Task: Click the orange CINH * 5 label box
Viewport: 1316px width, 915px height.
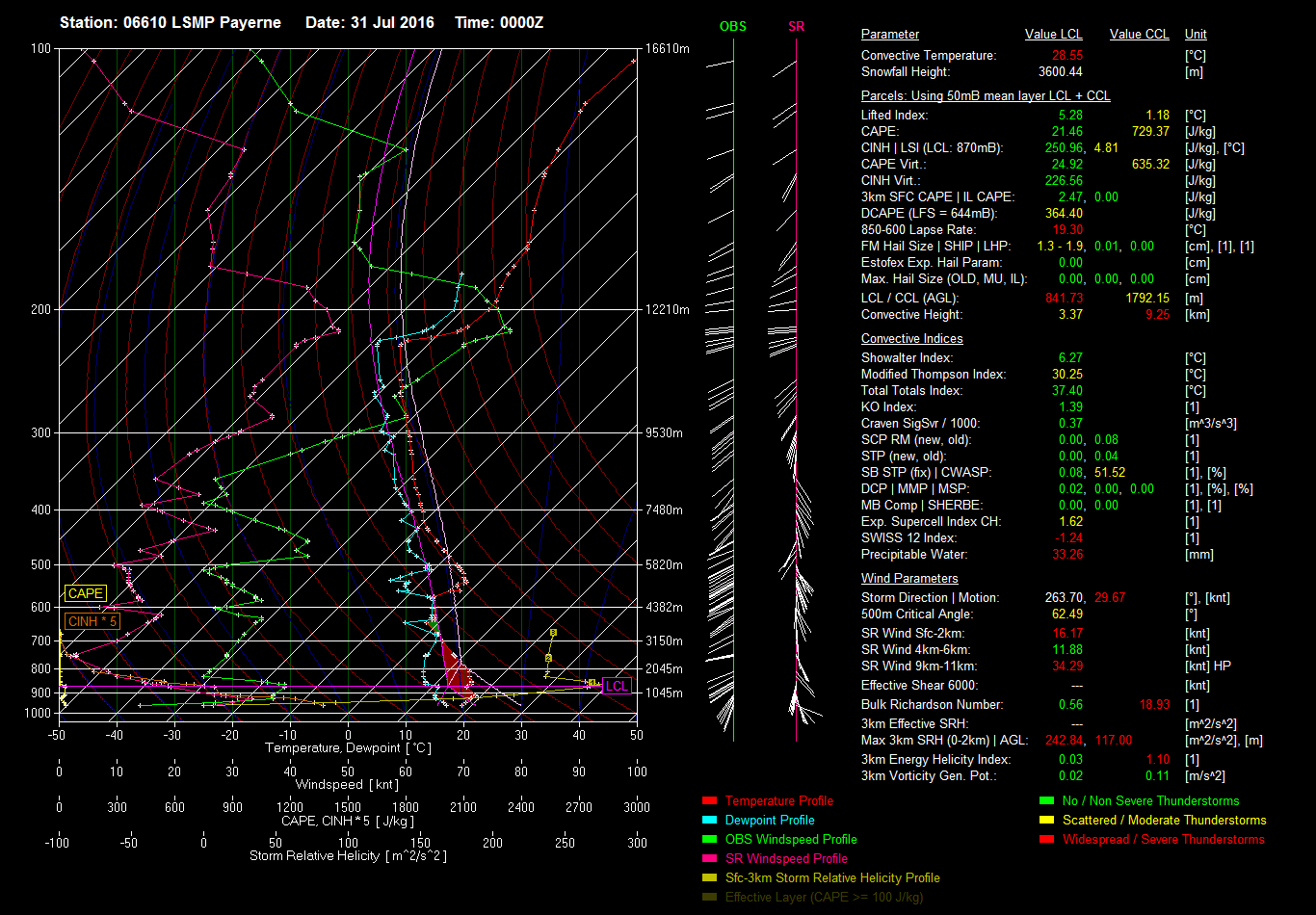Action: 92,621
